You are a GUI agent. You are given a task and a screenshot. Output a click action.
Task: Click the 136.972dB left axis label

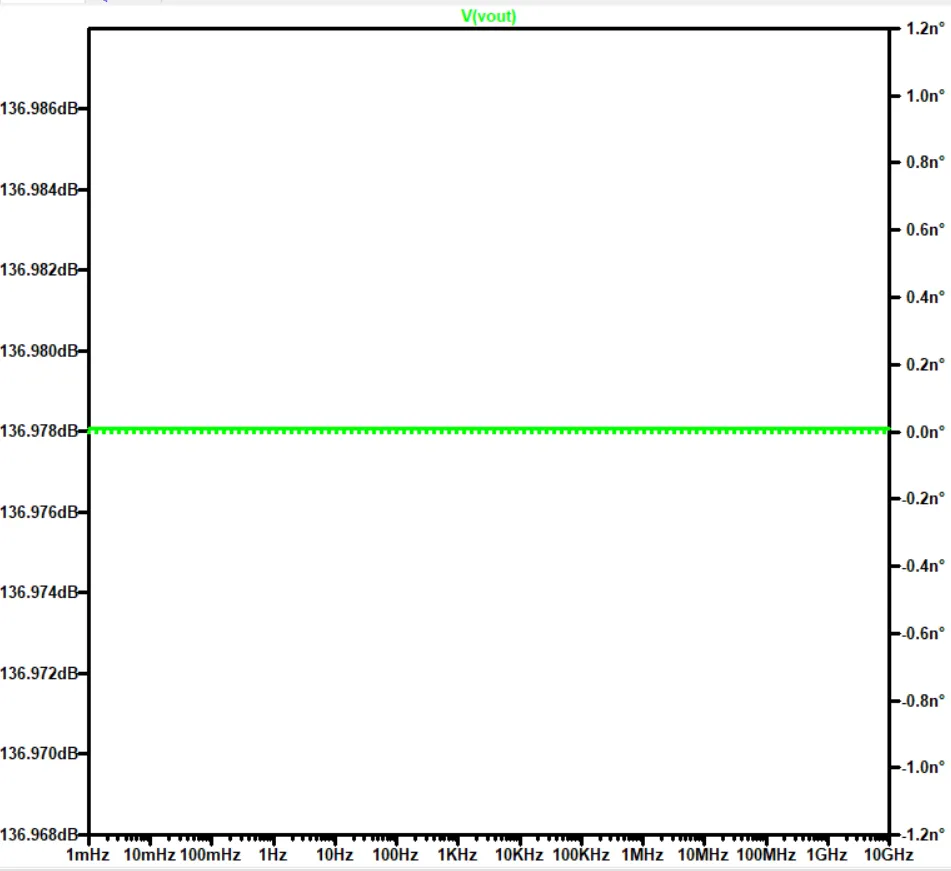tap(39, 673)
